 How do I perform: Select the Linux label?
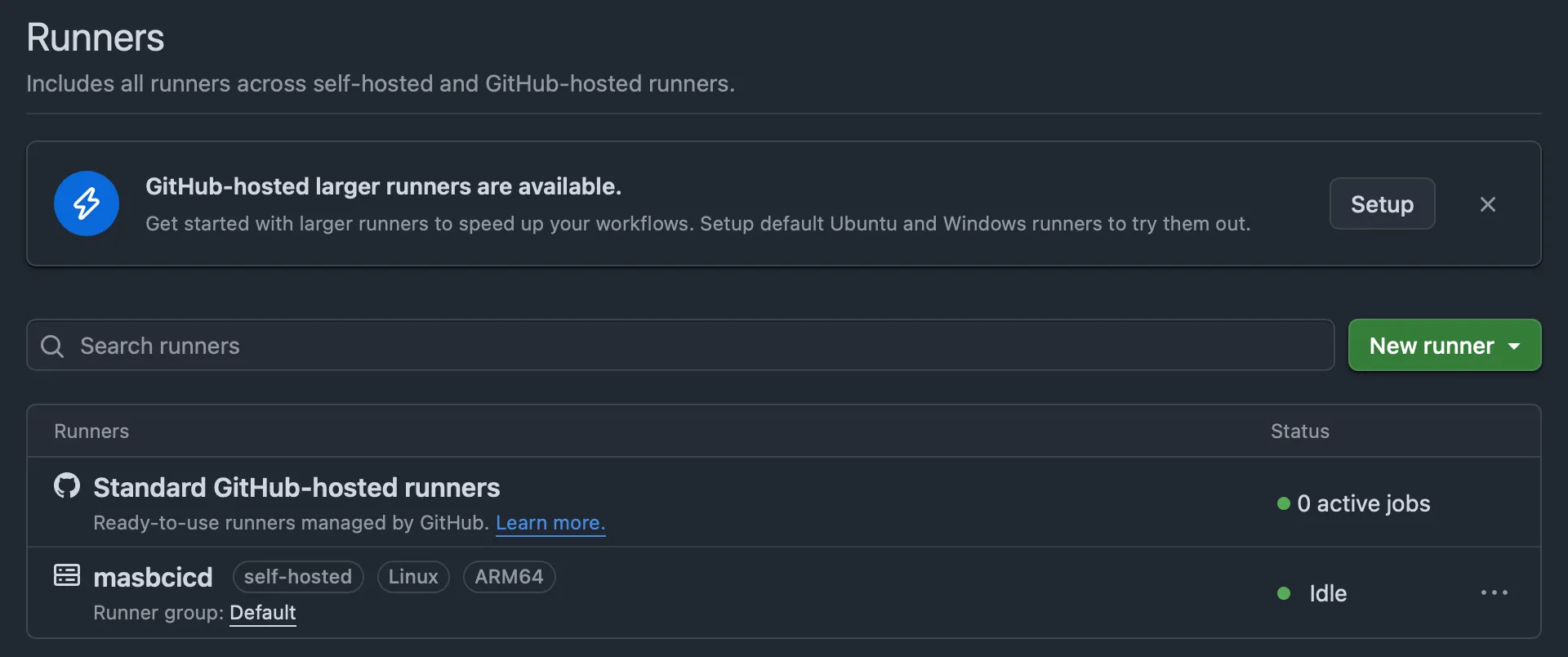[413, 577]
